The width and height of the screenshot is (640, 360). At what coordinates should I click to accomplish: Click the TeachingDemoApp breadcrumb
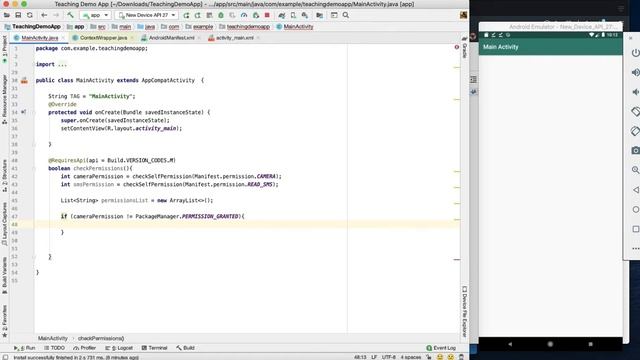point(33,27)
